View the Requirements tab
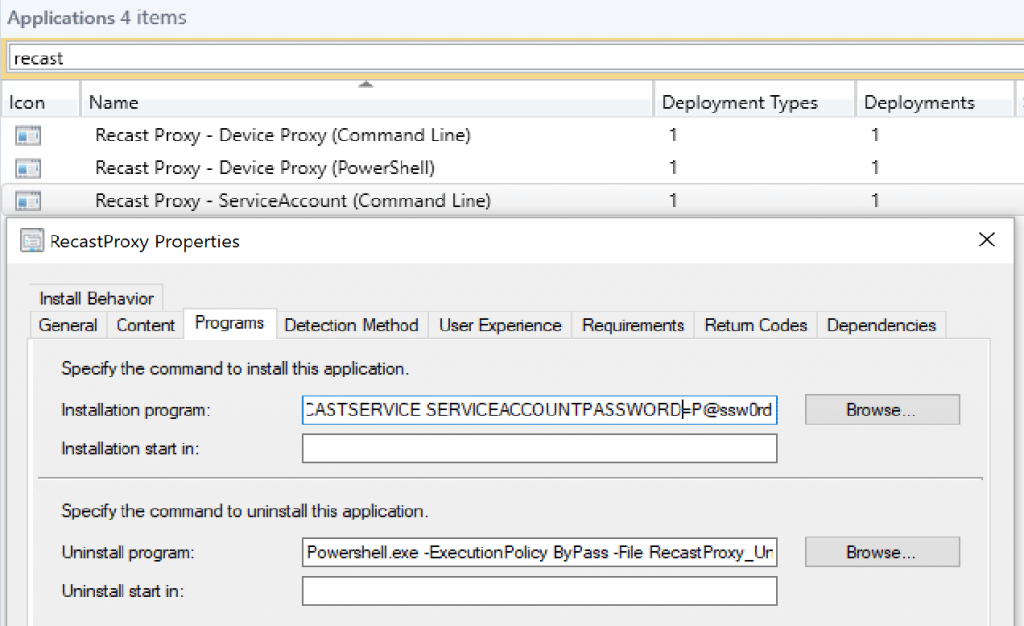The image size is (1024, 626). [632, 325]
